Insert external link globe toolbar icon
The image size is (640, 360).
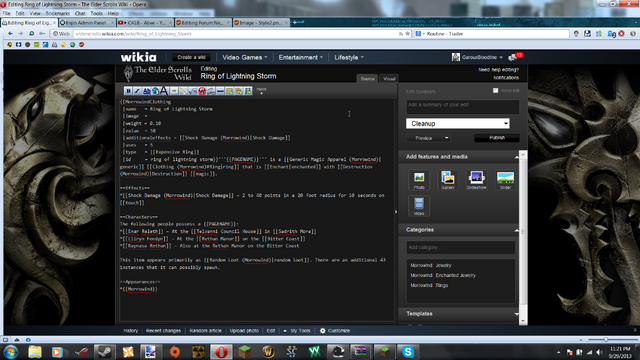(155, 91)
